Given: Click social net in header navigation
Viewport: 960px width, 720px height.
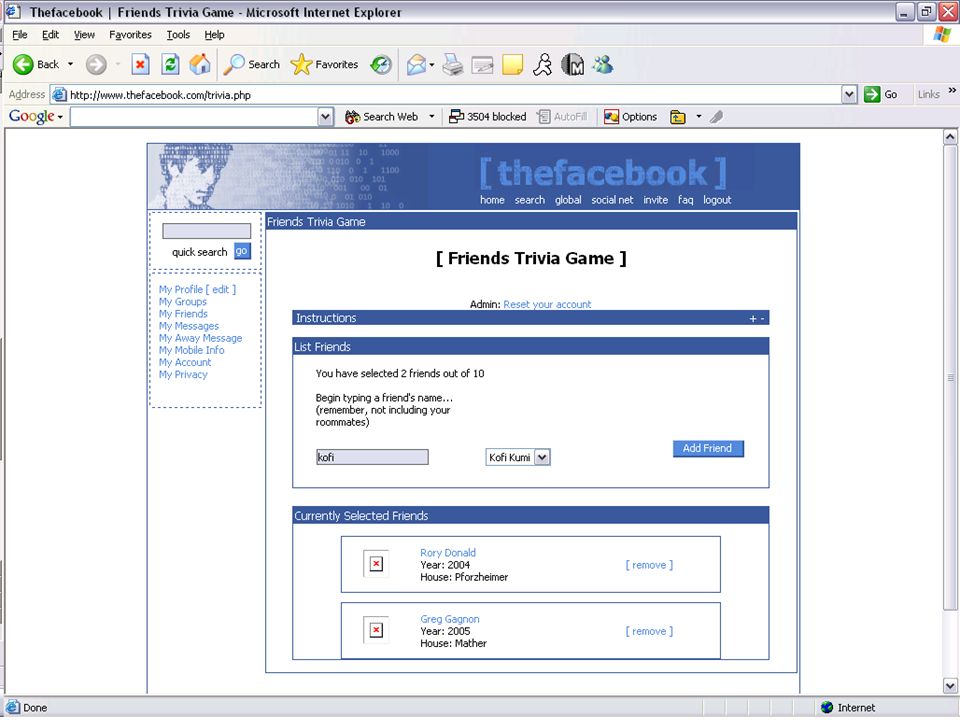Looking at the screenshot, I should [x=612, y=200].
